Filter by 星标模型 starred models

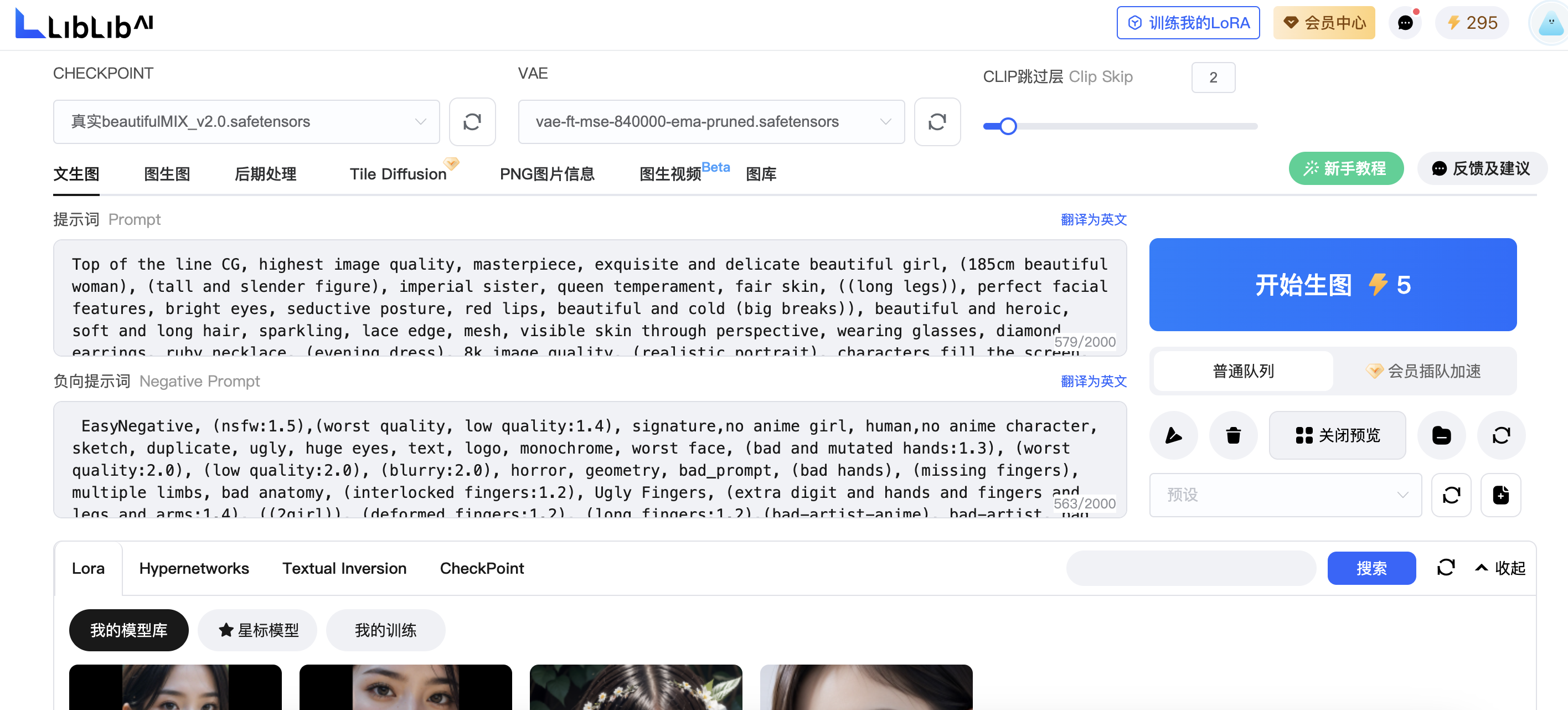[257, 630]
